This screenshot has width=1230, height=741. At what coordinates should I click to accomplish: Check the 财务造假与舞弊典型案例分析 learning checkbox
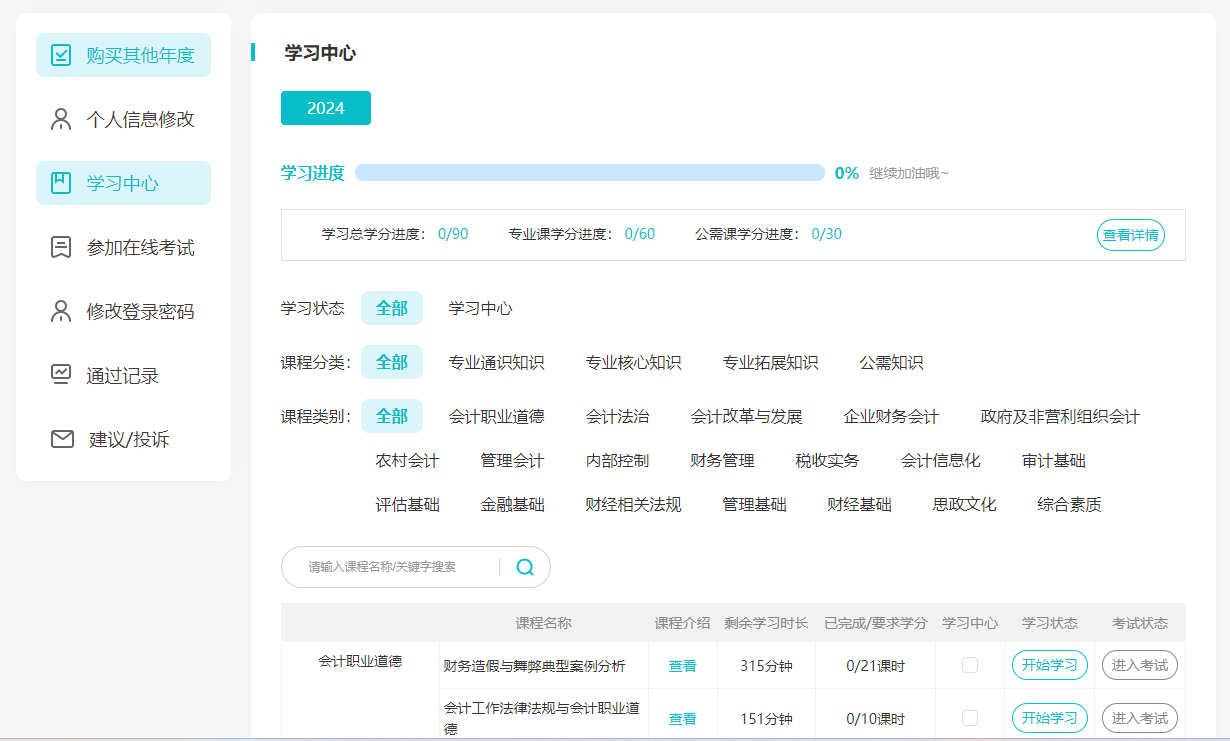point(968,664)
